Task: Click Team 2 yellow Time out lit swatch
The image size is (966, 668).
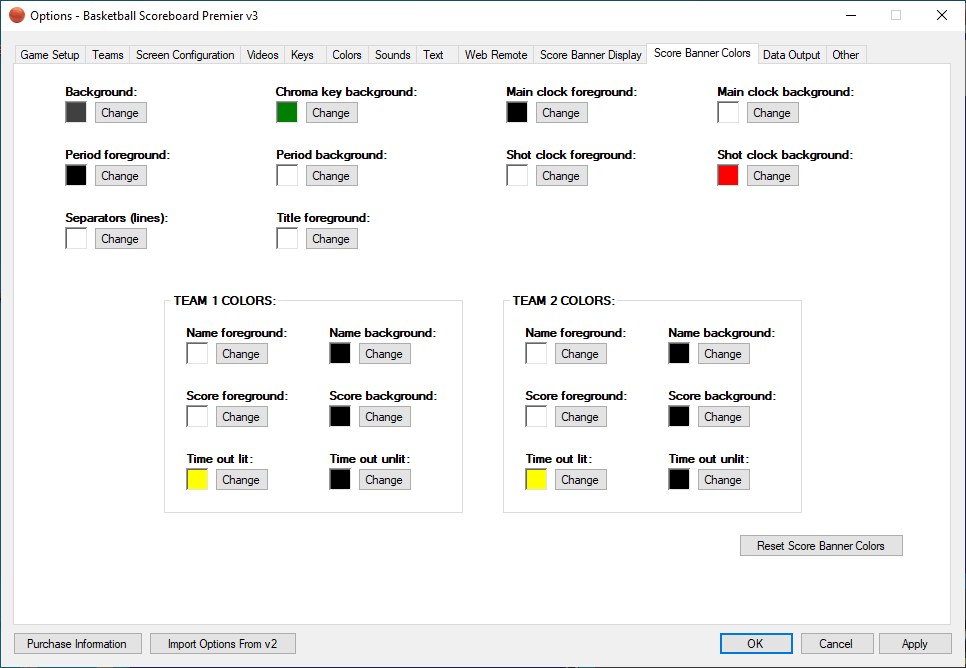Action: click(536, 480)
